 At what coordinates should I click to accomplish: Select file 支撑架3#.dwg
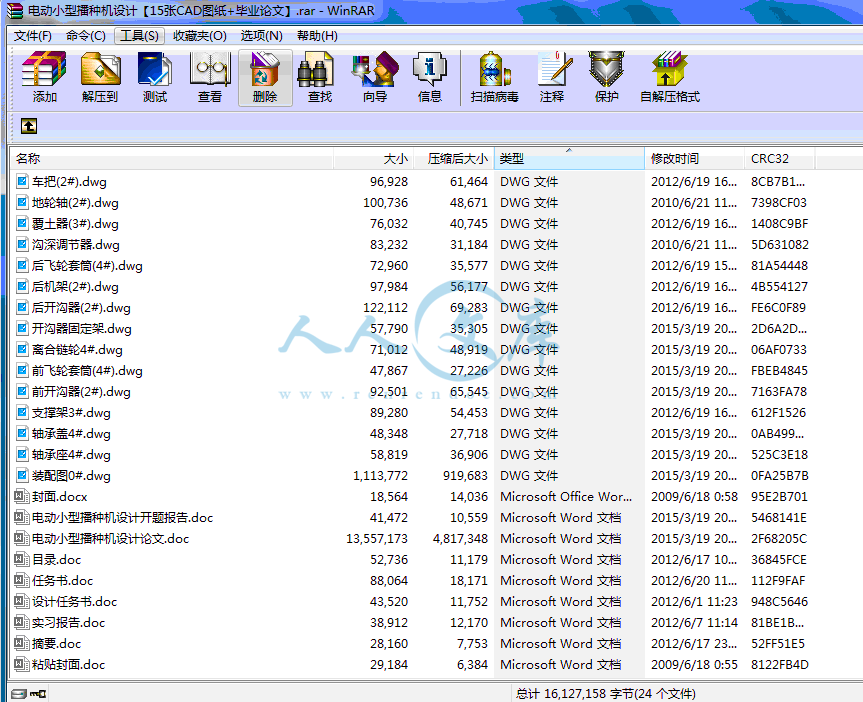point(71,412)
